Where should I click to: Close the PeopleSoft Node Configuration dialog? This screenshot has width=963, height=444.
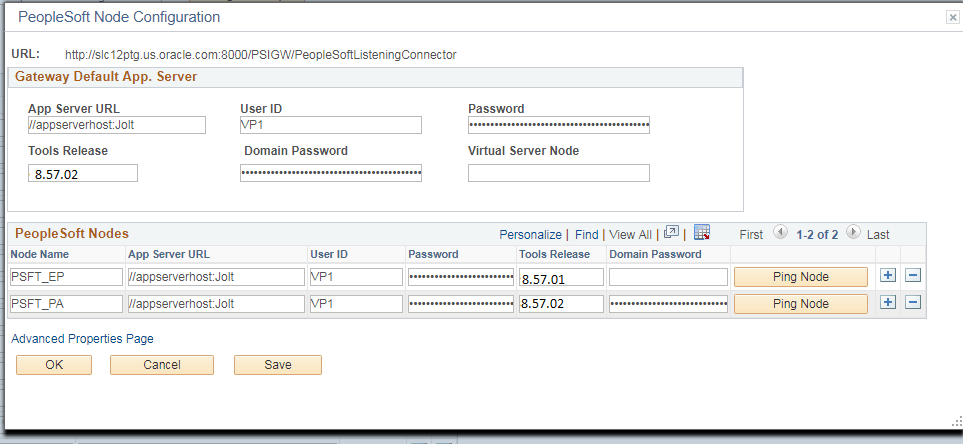[952, 18]
